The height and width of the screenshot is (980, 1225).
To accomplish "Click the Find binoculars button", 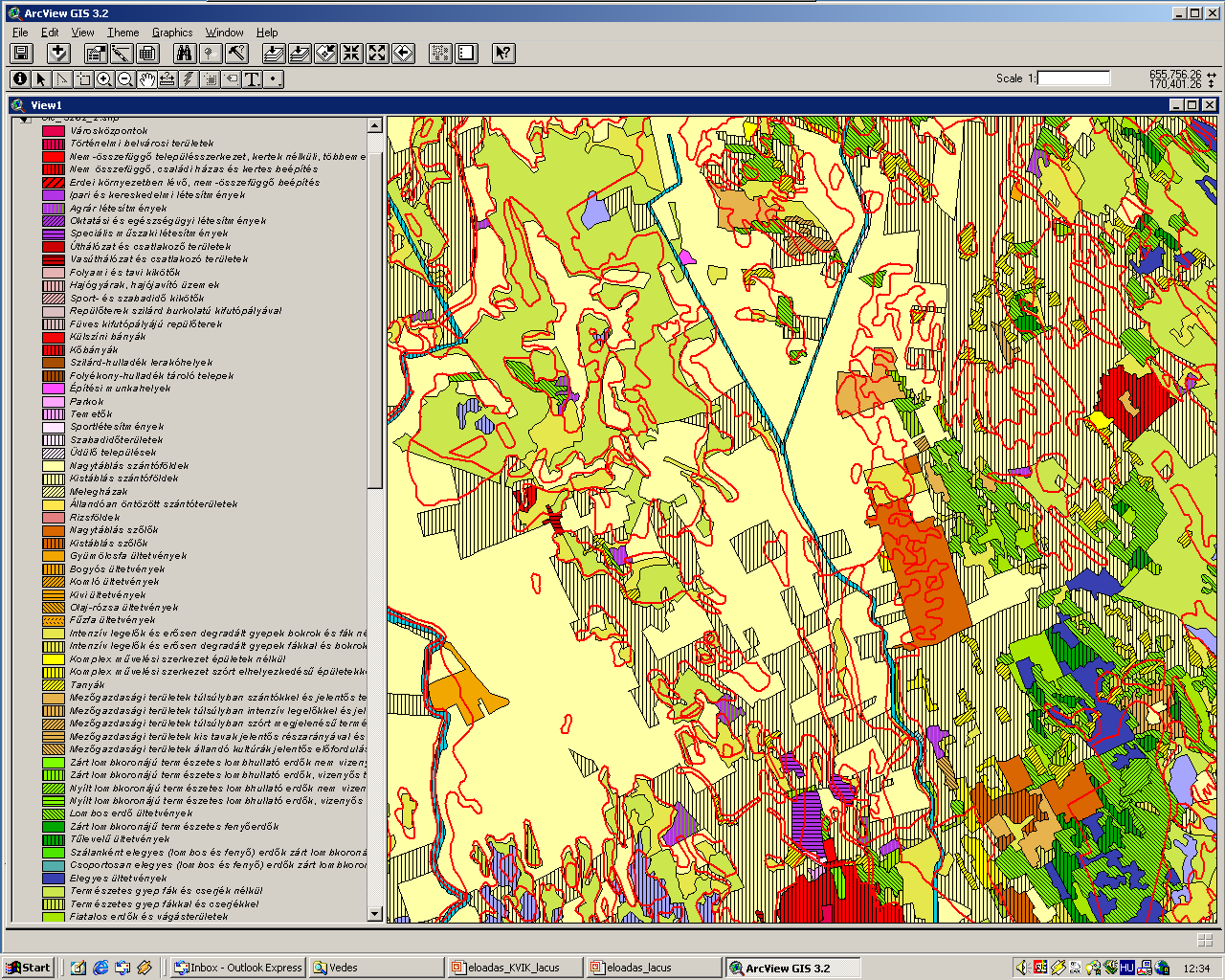I will point(185,54).
